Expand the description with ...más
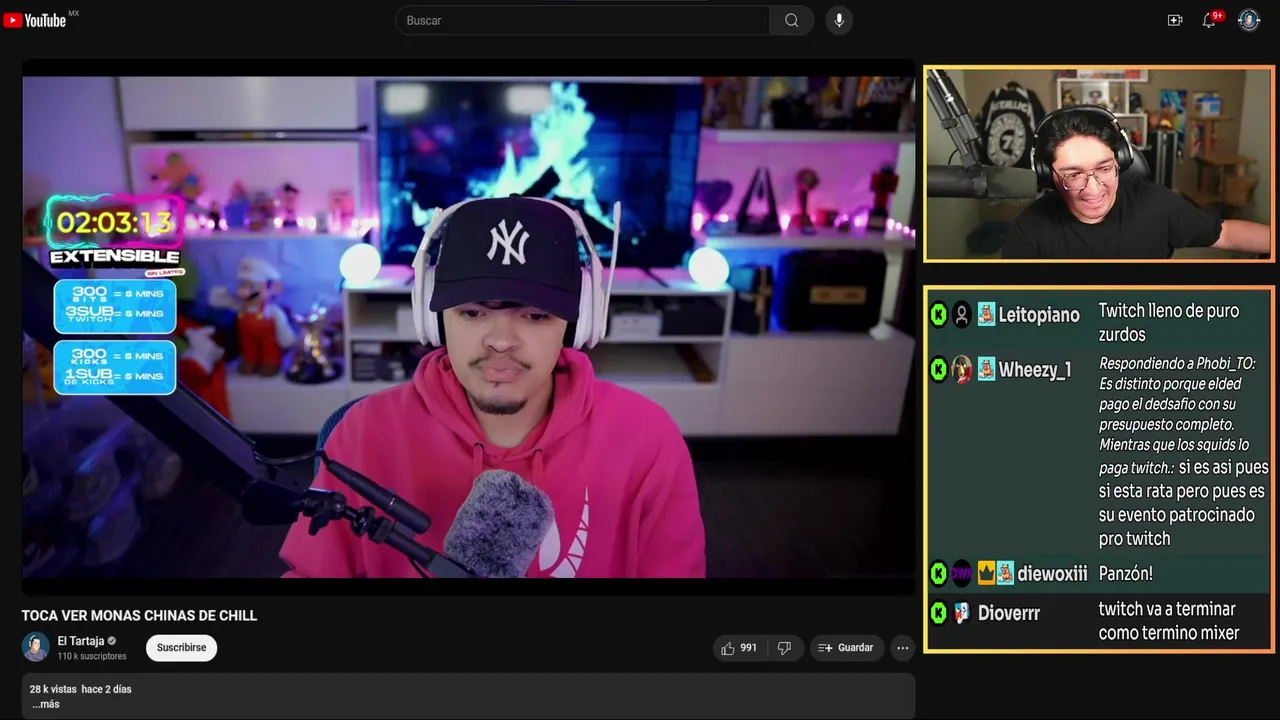The height and width of the screenshot is (720, 1280). [x=45, y=704]
